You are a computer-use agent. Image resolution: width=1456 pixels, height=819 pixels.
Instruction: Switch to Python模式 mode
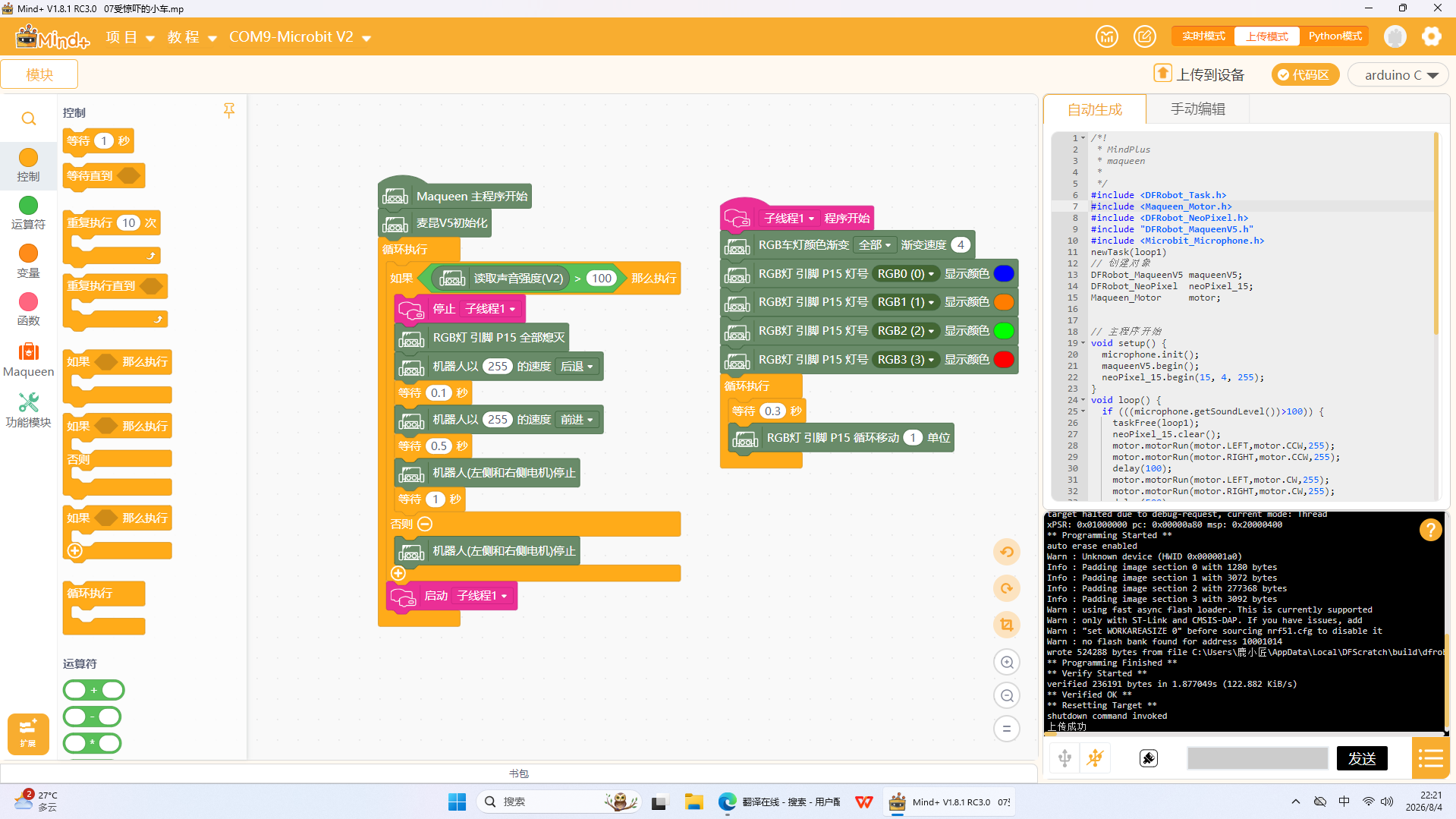1335,36
